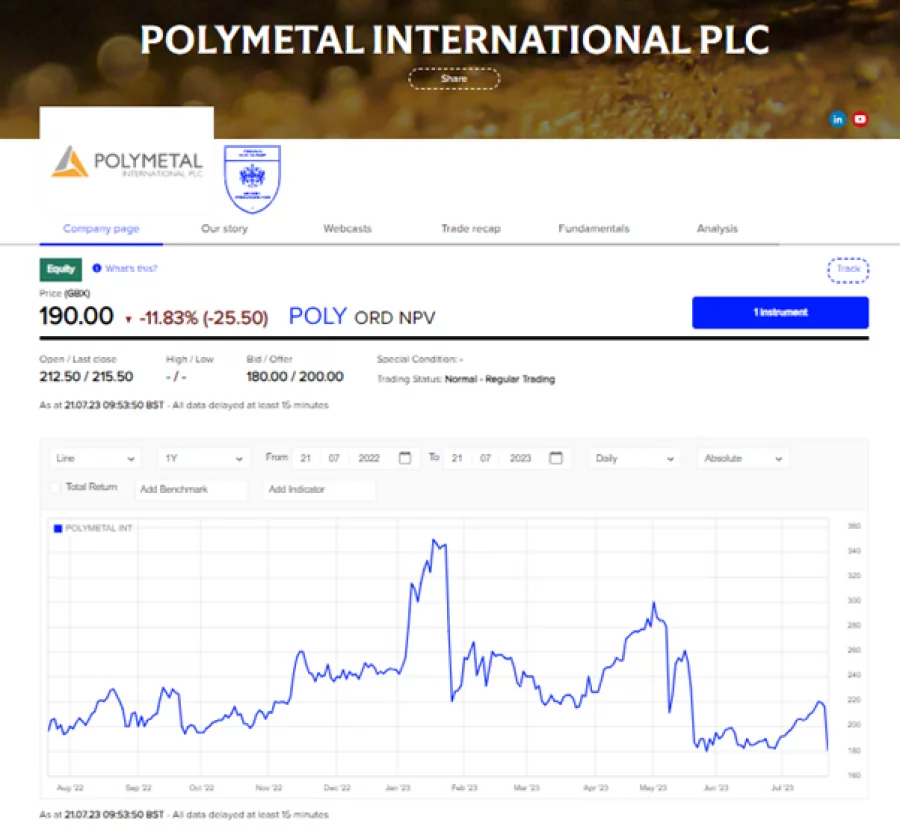Image resolution: width=900 pixels, height=829 pixels.
Task: Click the Track button
Action: point(847,269)
